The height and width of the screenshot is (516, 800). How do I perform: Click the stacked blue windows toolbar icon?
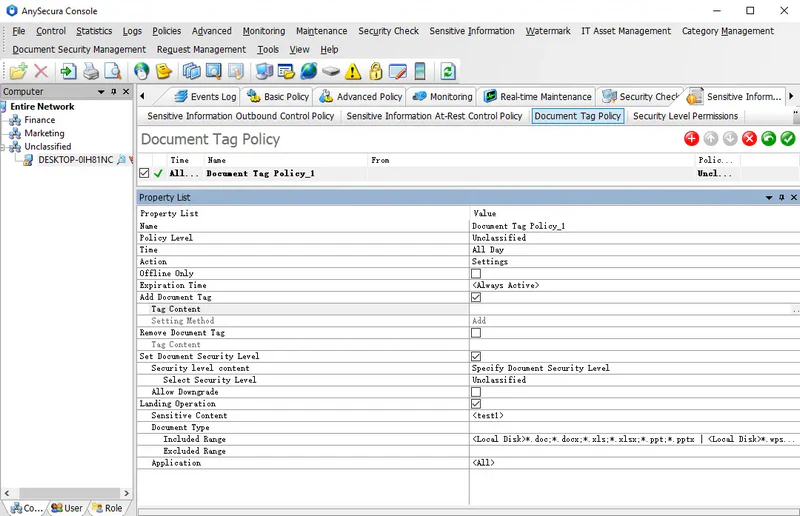tap(191, 71)
